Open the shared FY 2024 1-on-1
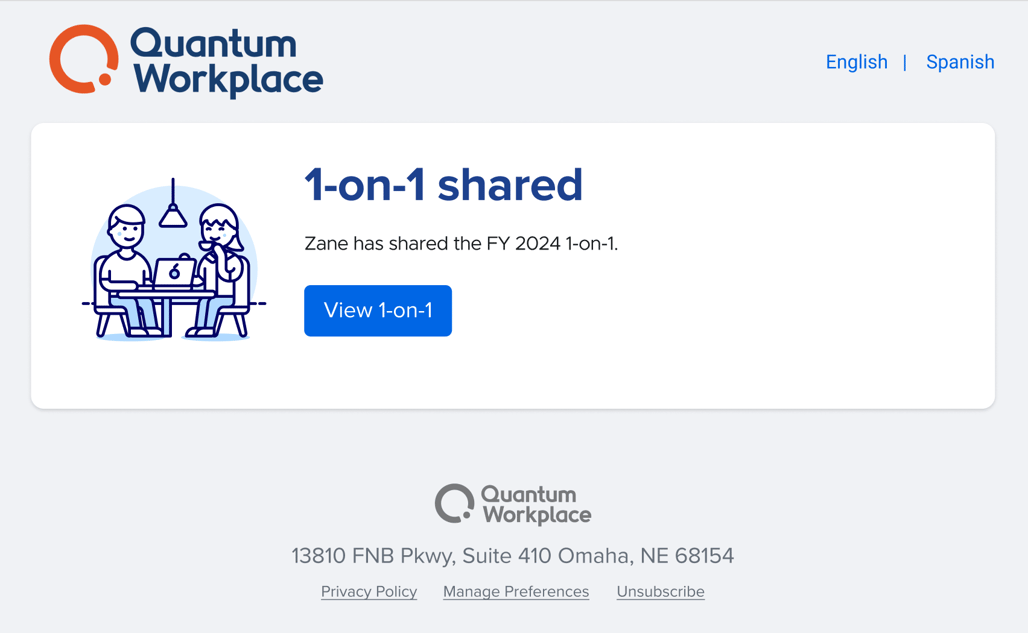 (377, 310)
